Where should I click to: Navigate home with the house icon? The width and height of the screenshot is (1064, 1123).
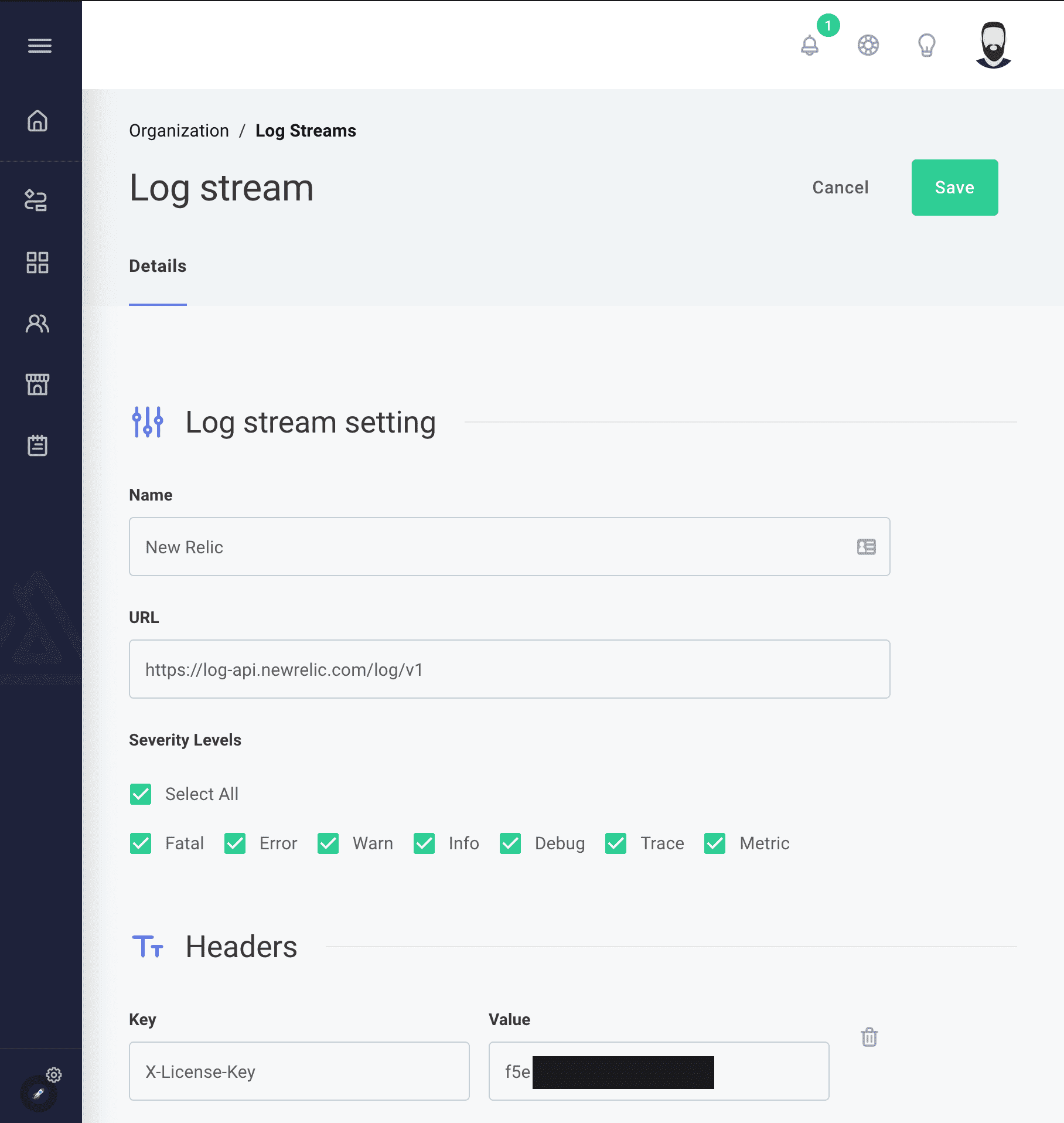pyautogui.click(x=37, y=122)
